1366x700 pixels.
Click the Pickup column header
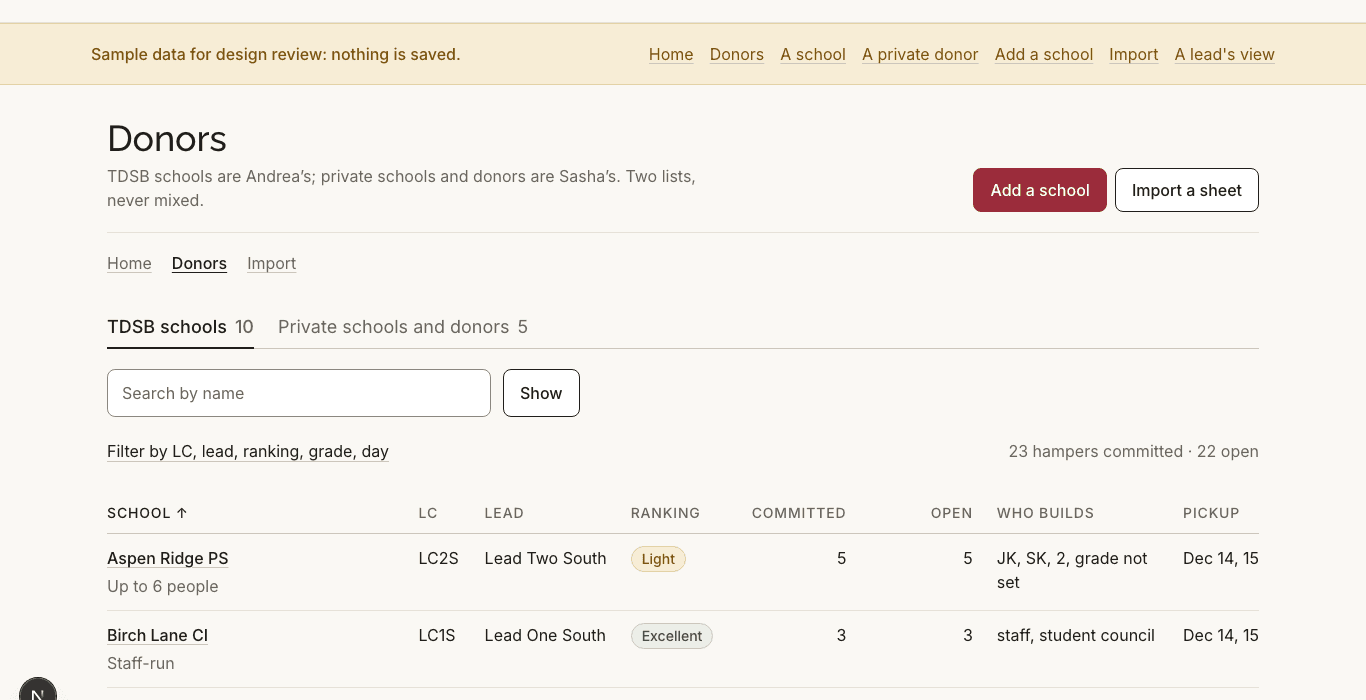[1211, 513]
